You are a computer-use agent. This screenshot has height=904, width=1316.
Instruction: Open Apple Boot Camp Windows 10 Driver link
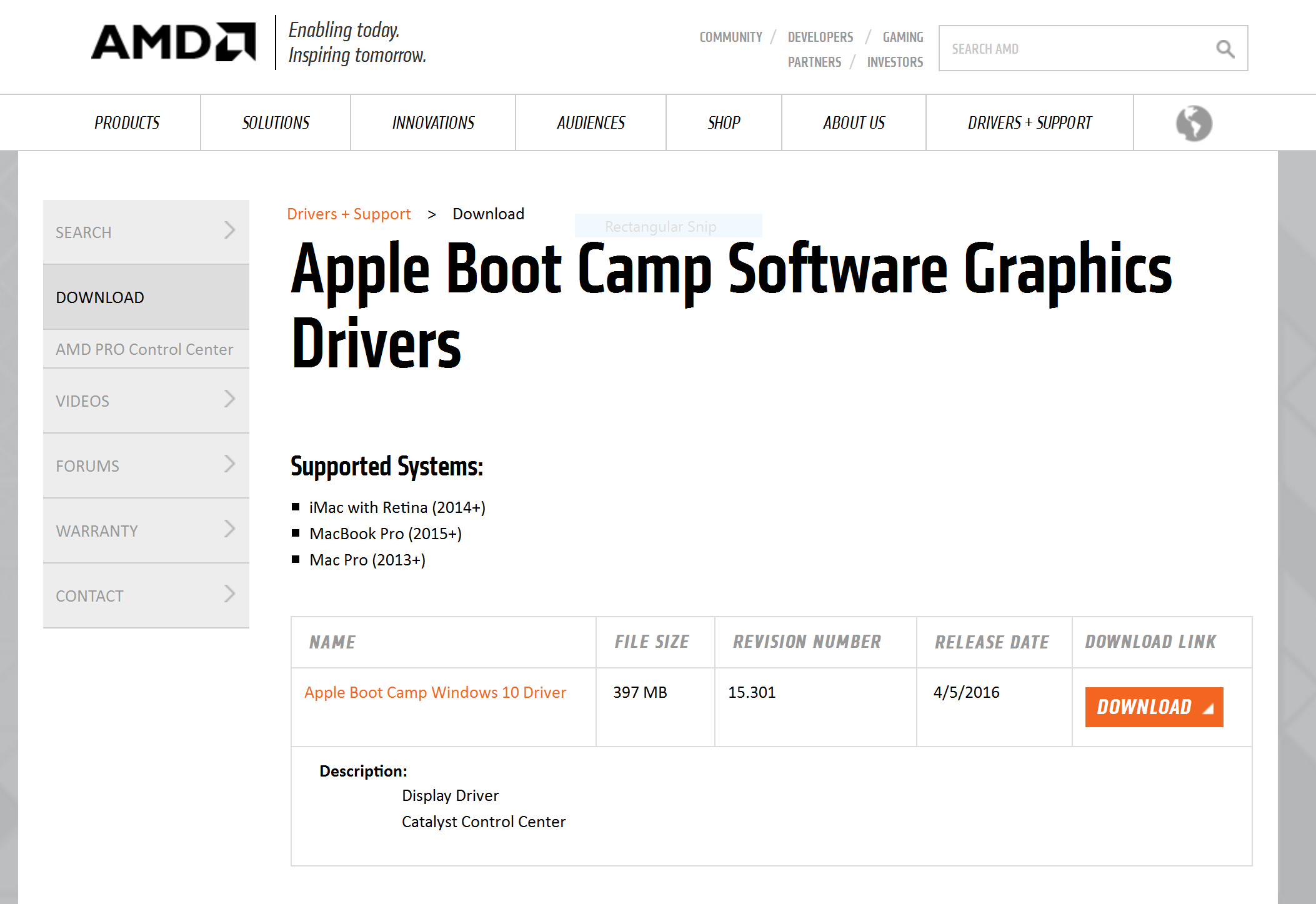(435, 692)
